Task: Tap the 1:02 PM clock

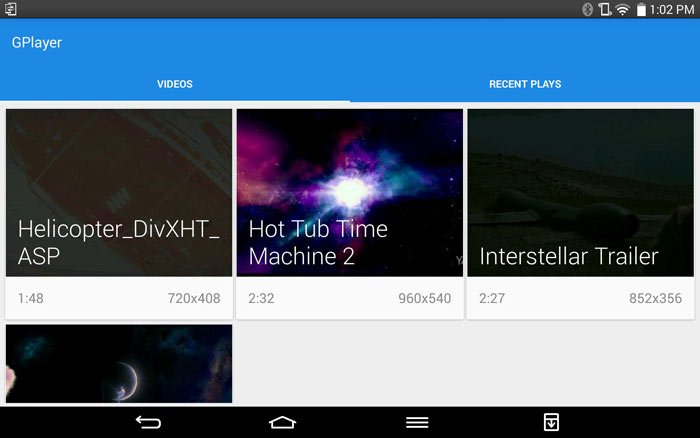Action: click(x=672, y=9)
